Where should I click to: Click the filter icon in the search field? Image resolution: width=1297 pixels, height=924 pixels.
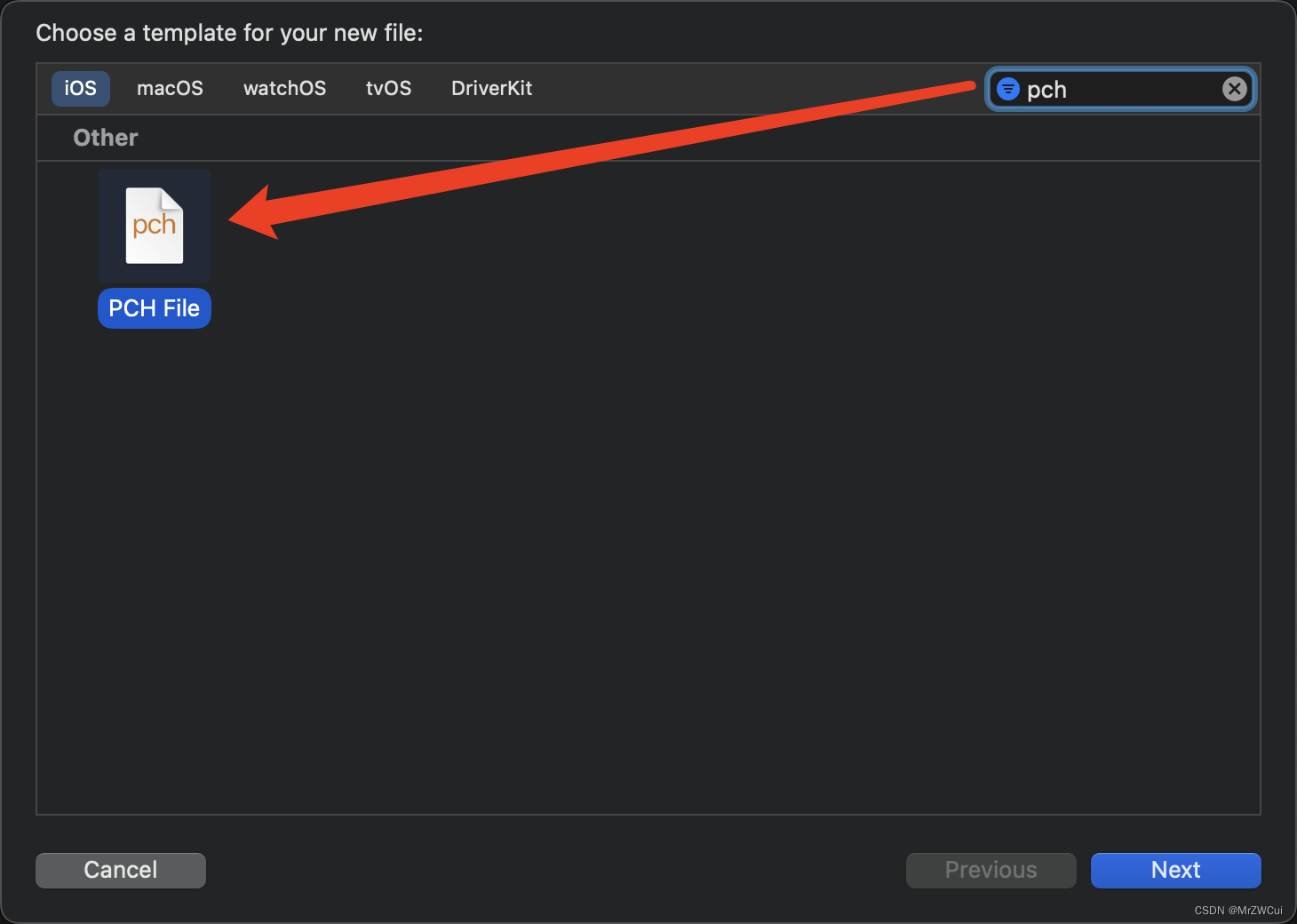tap(1007, 88)
